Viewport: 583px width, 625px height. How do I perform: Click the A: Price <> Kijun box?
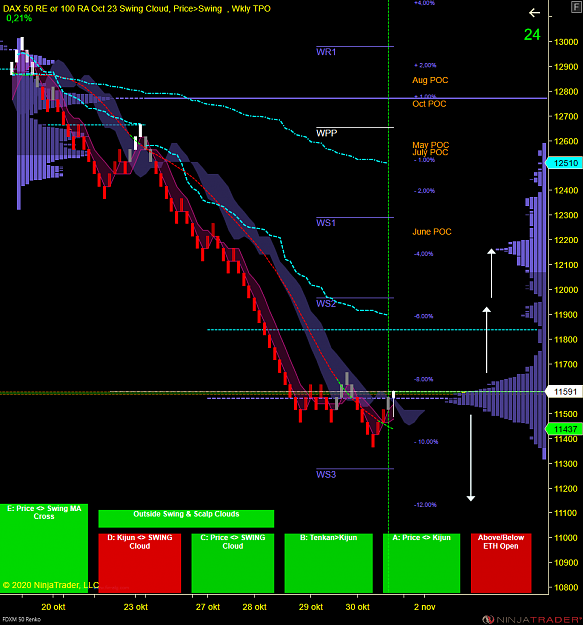pyautogui.click(x=421, y=563)
